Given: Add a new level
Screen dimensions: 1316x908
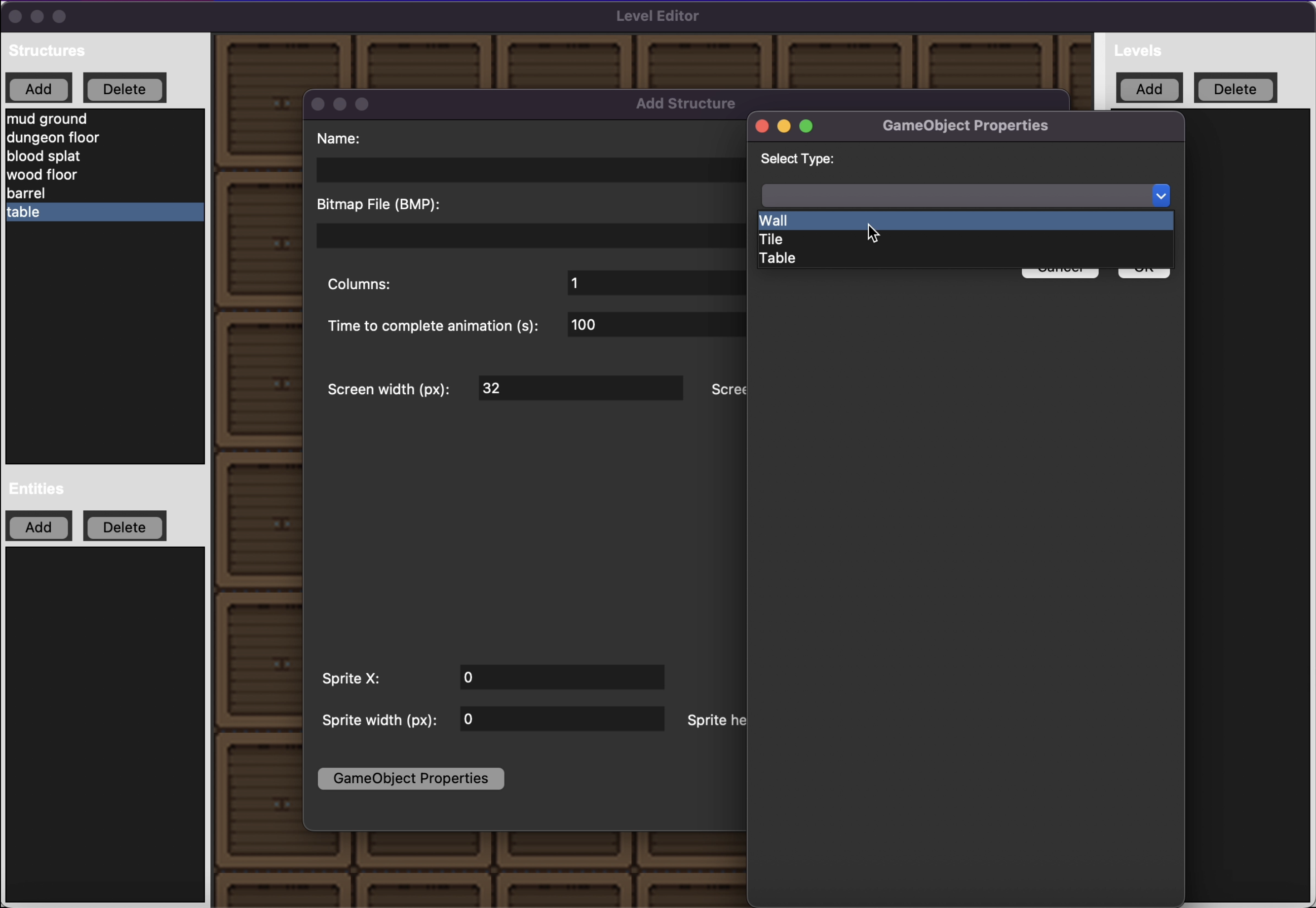Looking at the screenshot, I should point(1148,89).
